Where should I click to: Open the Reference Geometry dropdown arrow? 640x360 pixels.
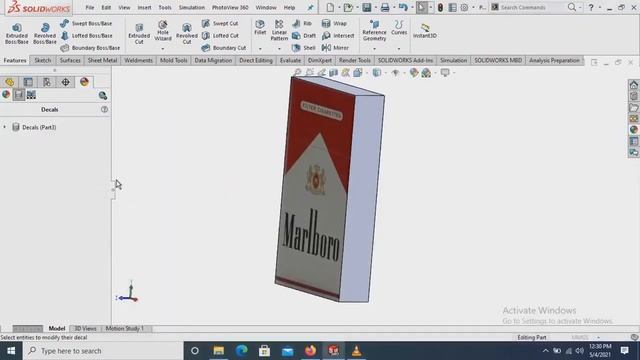click(374, 49)
